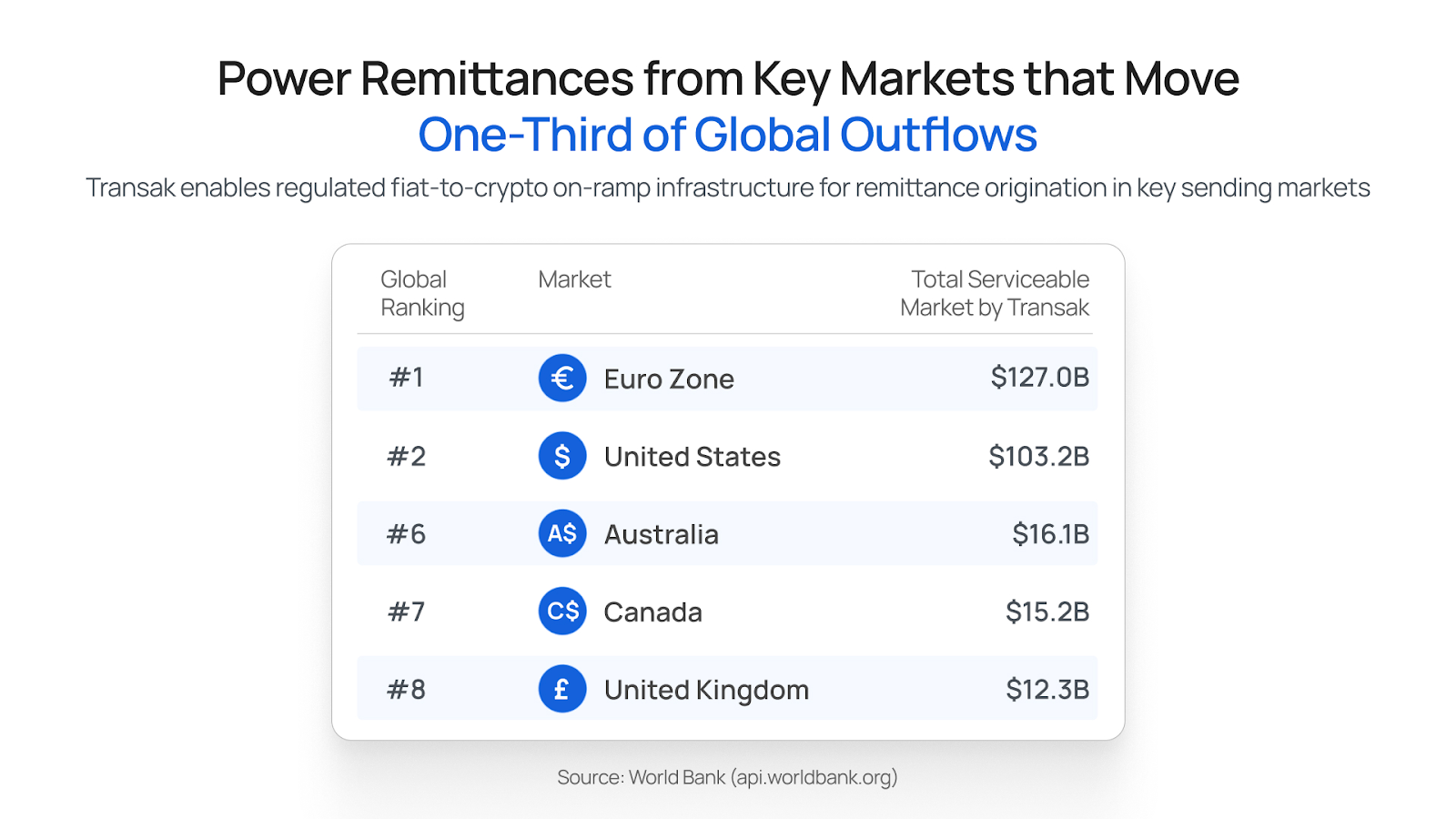
Task: Click the $103.2B United States value
Action: 1038,456
